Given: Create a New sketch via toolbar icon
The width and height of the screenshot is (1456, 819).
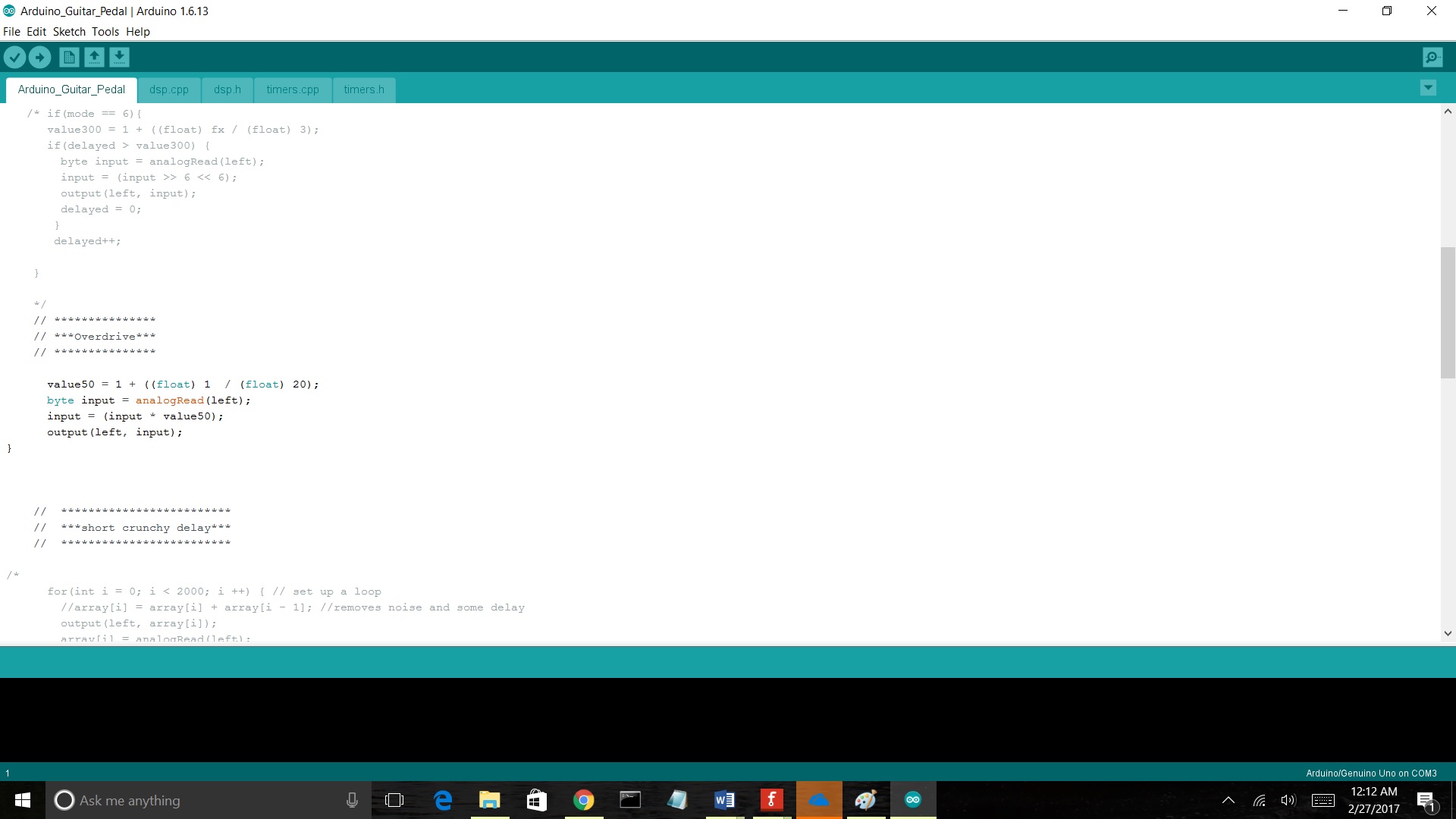Looking at the screenshot, I should click(69, 57).
